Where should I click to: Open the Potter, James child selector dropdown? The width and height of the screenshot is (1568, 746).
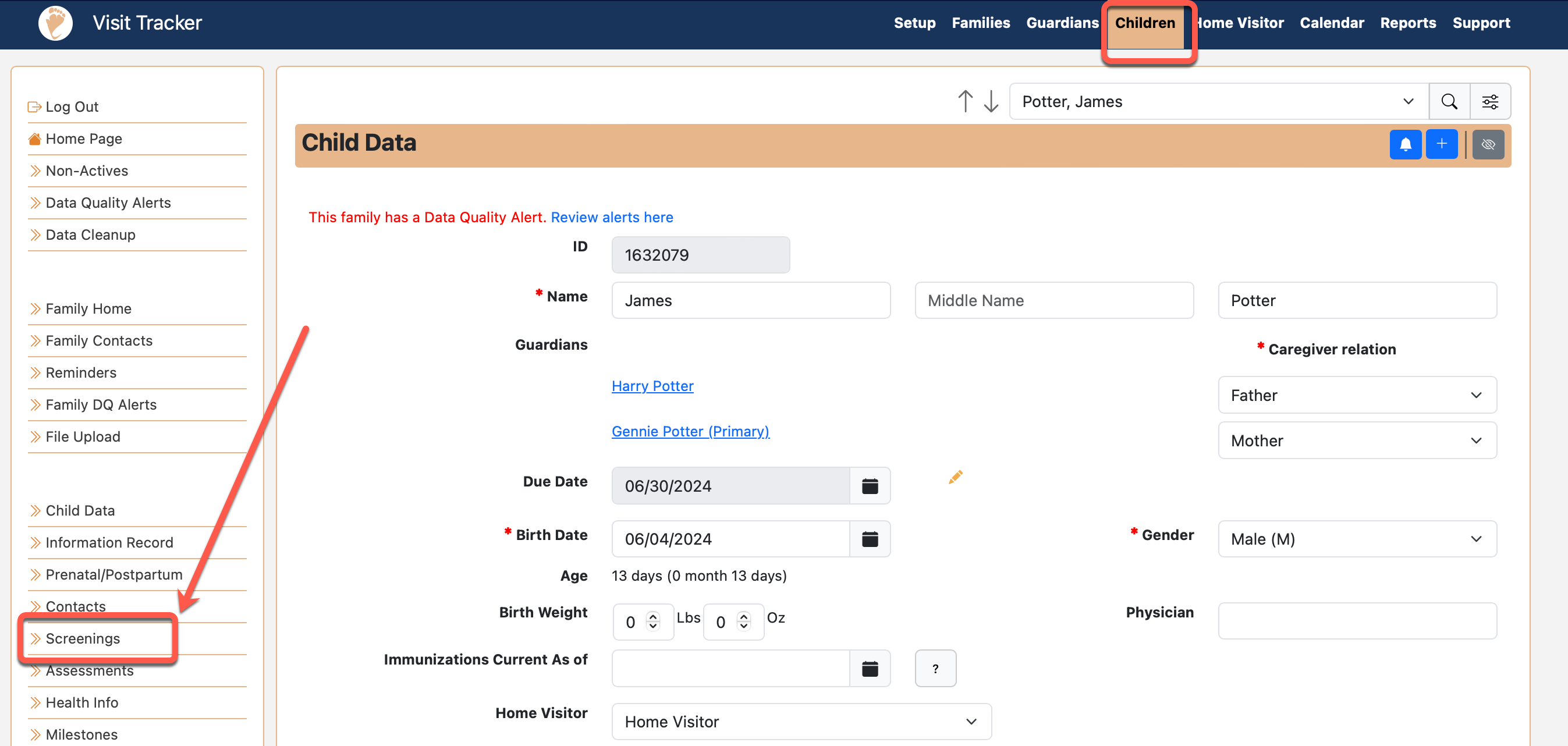(x=1219, y=101)
